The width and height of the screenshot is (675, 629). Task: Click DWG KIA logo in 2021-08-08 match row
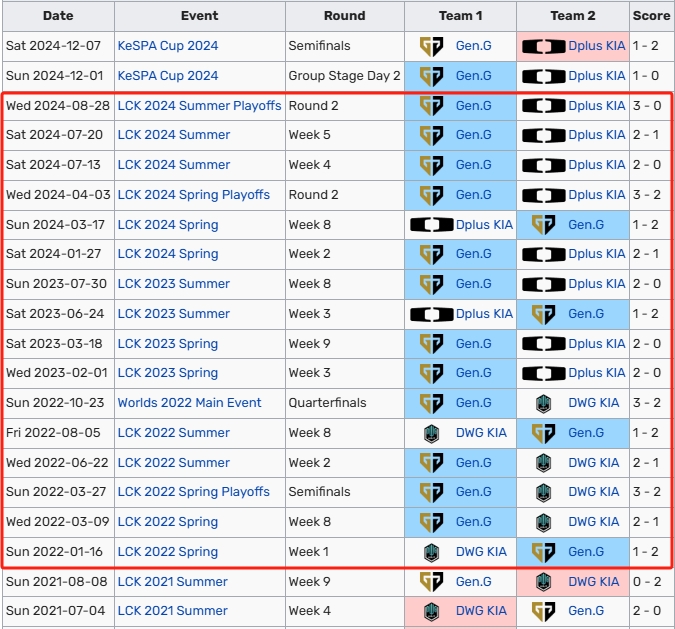(x=543, y=582)
